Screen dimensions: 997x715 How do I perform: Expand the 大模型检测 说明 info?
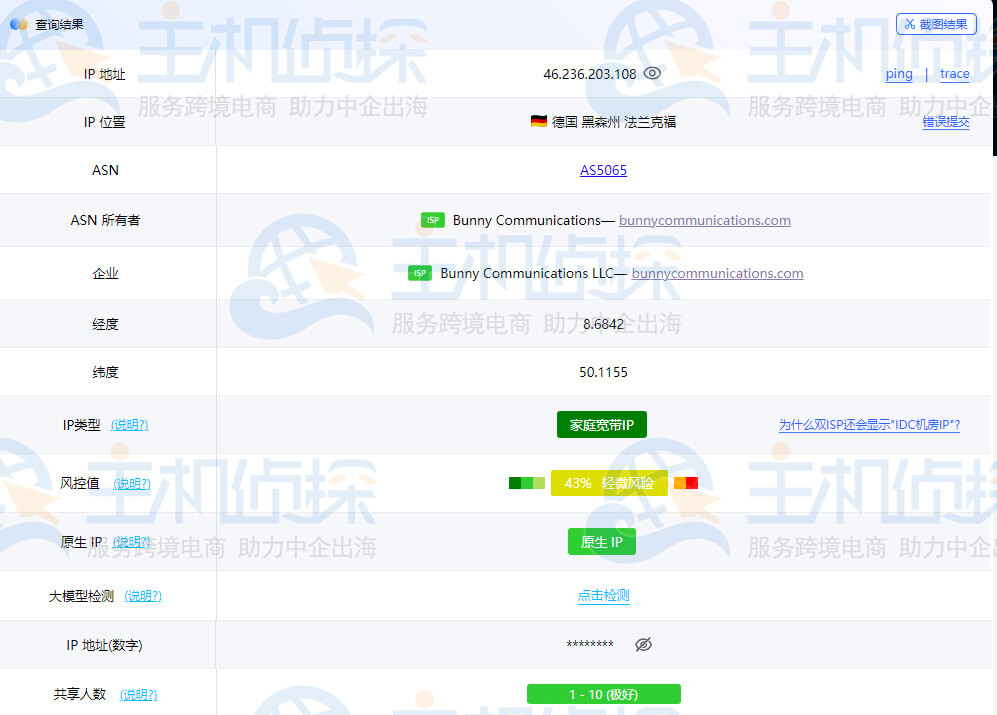142,594
